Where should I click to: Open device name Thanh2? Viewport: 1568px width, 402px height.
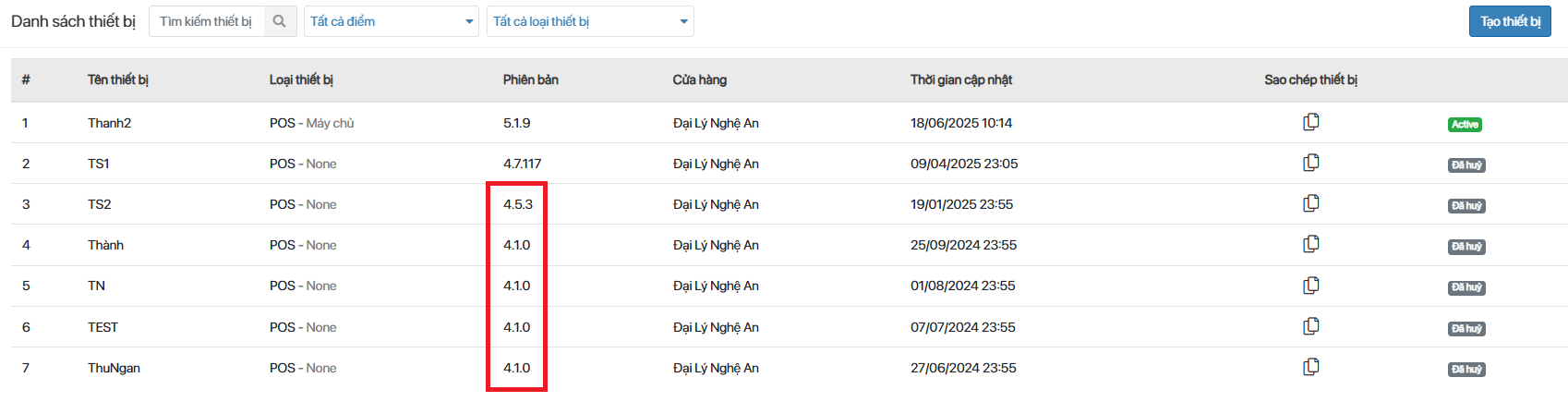(x=109, y=123)
